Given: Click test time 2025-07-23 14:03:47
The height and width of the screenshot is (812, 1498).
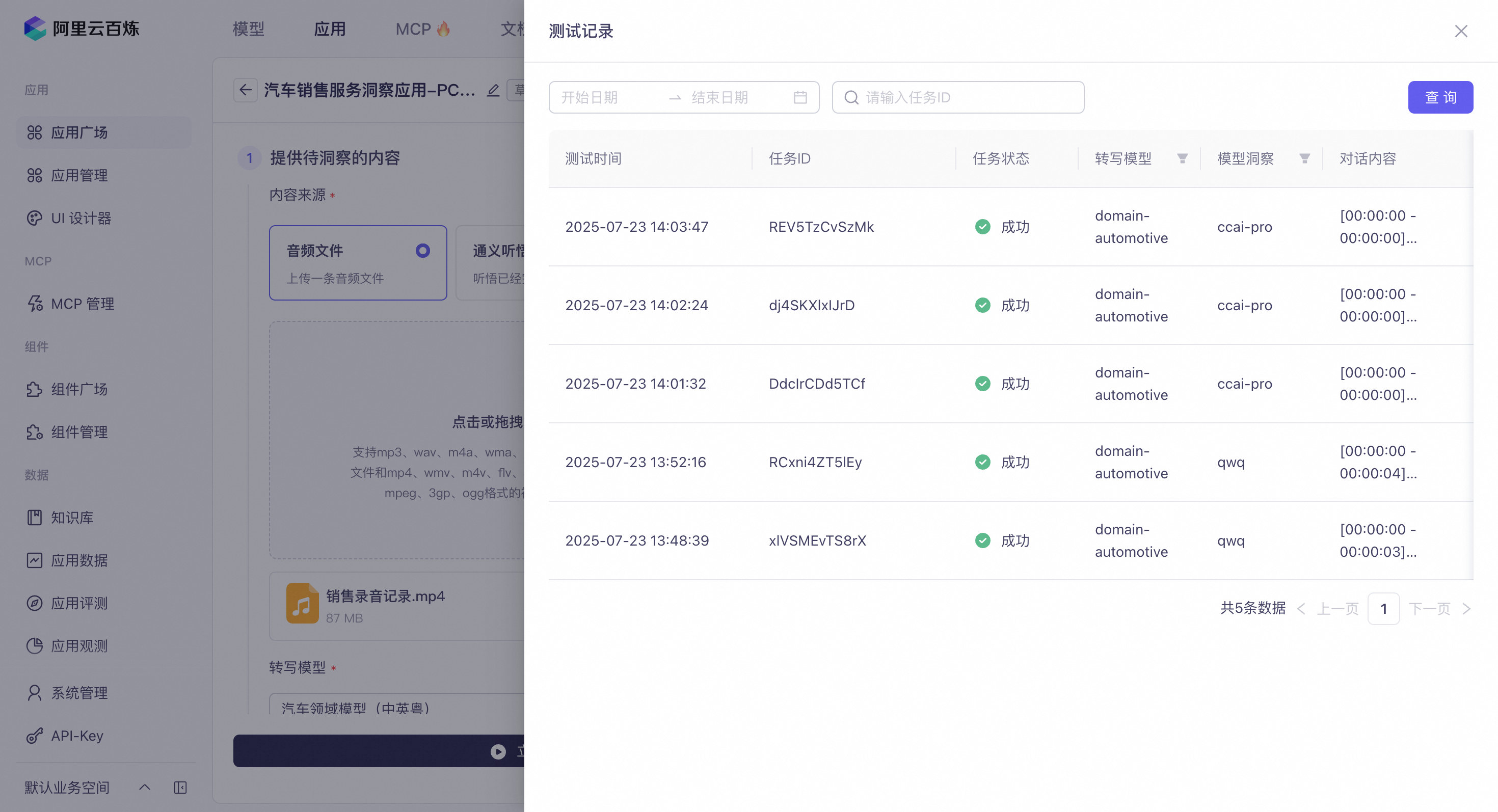Looking at the screenshot, I should (x=636, y=227).
